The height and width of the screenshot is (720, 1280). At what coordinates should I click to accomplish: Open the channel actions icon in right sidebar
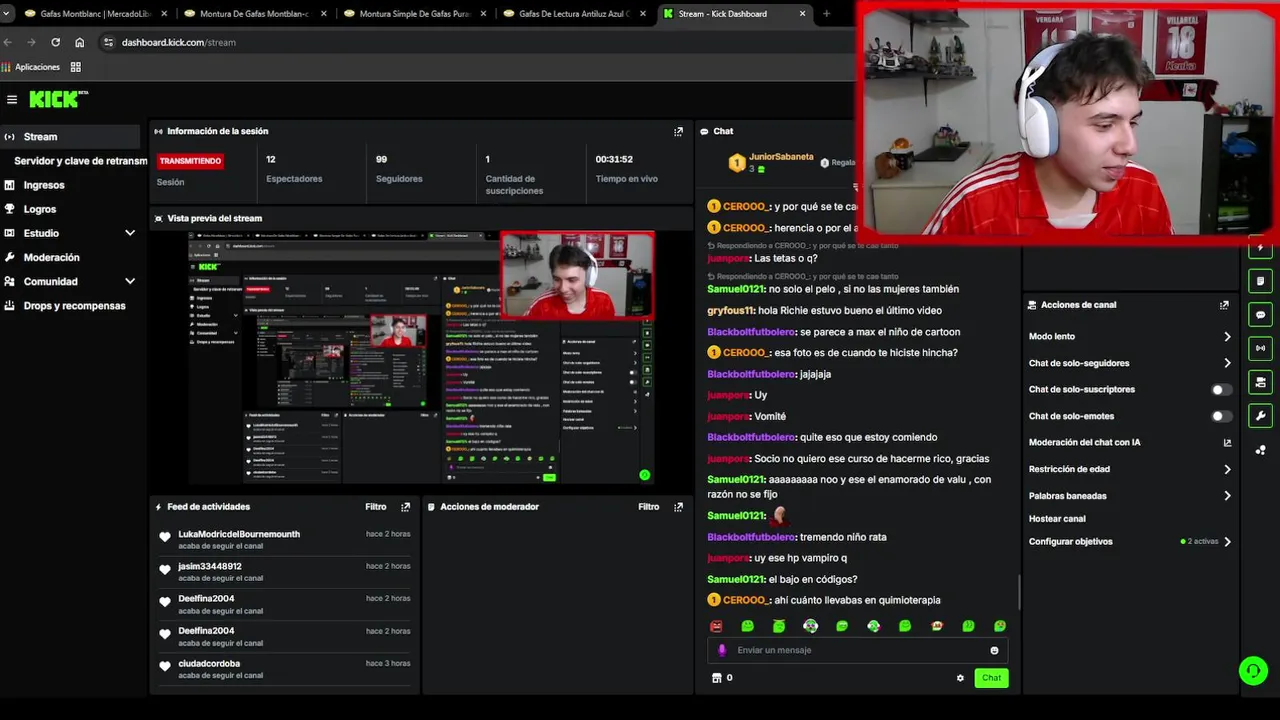point(1260,382)
